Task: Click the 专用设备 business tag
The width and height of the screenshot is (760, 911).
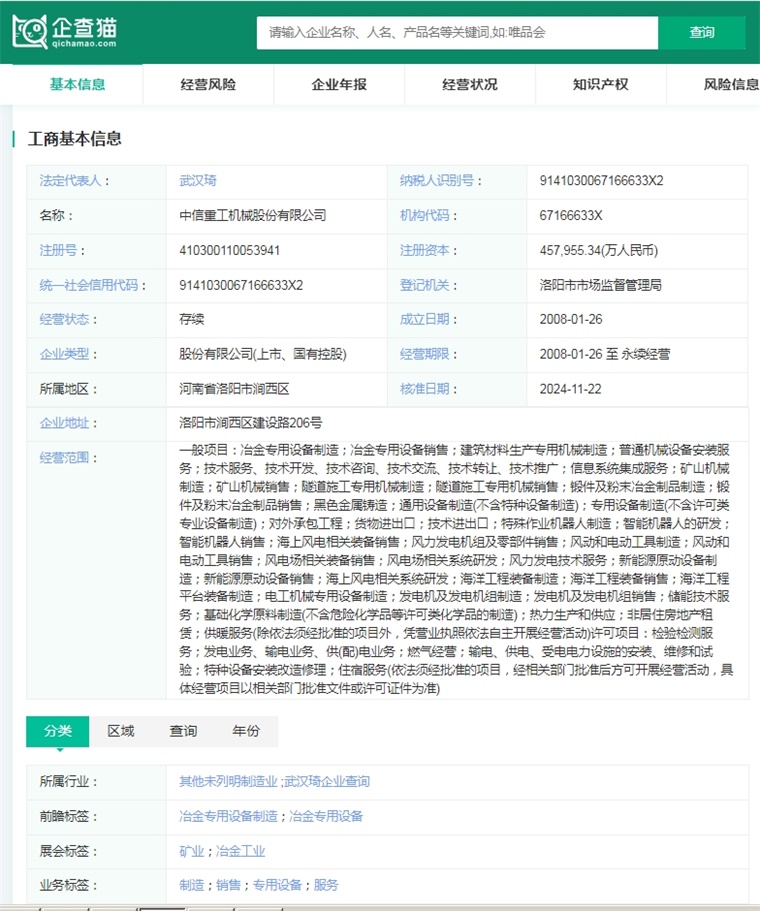Action: point(277,885)
